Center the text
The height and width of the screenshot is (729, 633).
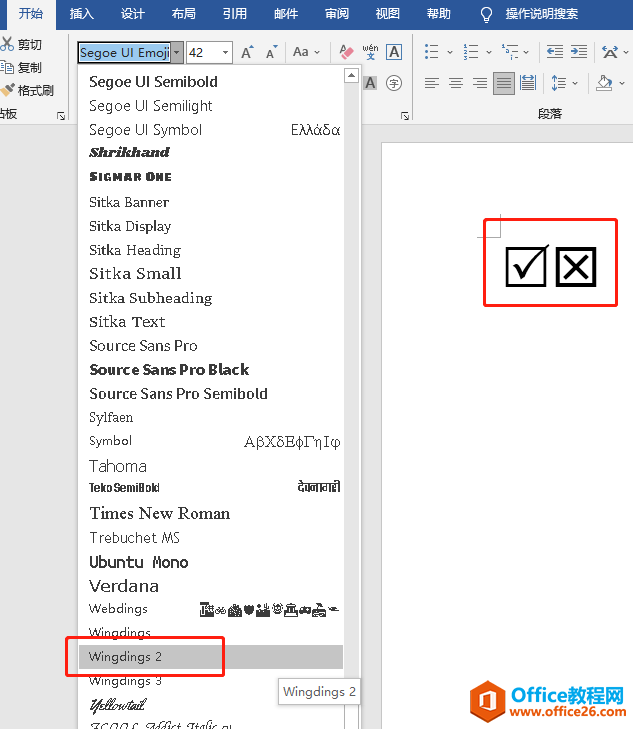pos(456,83)
